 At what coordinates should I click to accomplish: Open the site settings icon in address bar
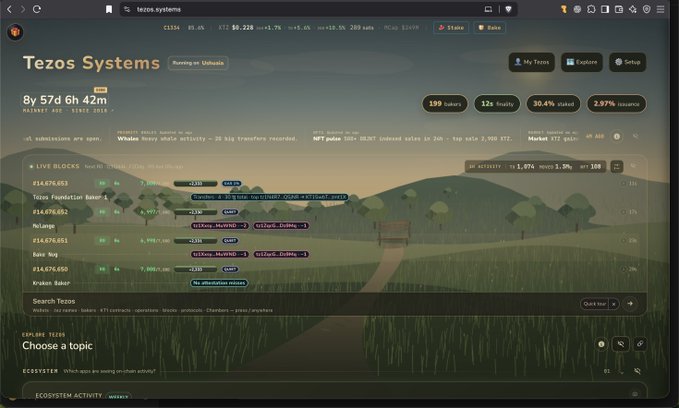(x=127, y=9)
